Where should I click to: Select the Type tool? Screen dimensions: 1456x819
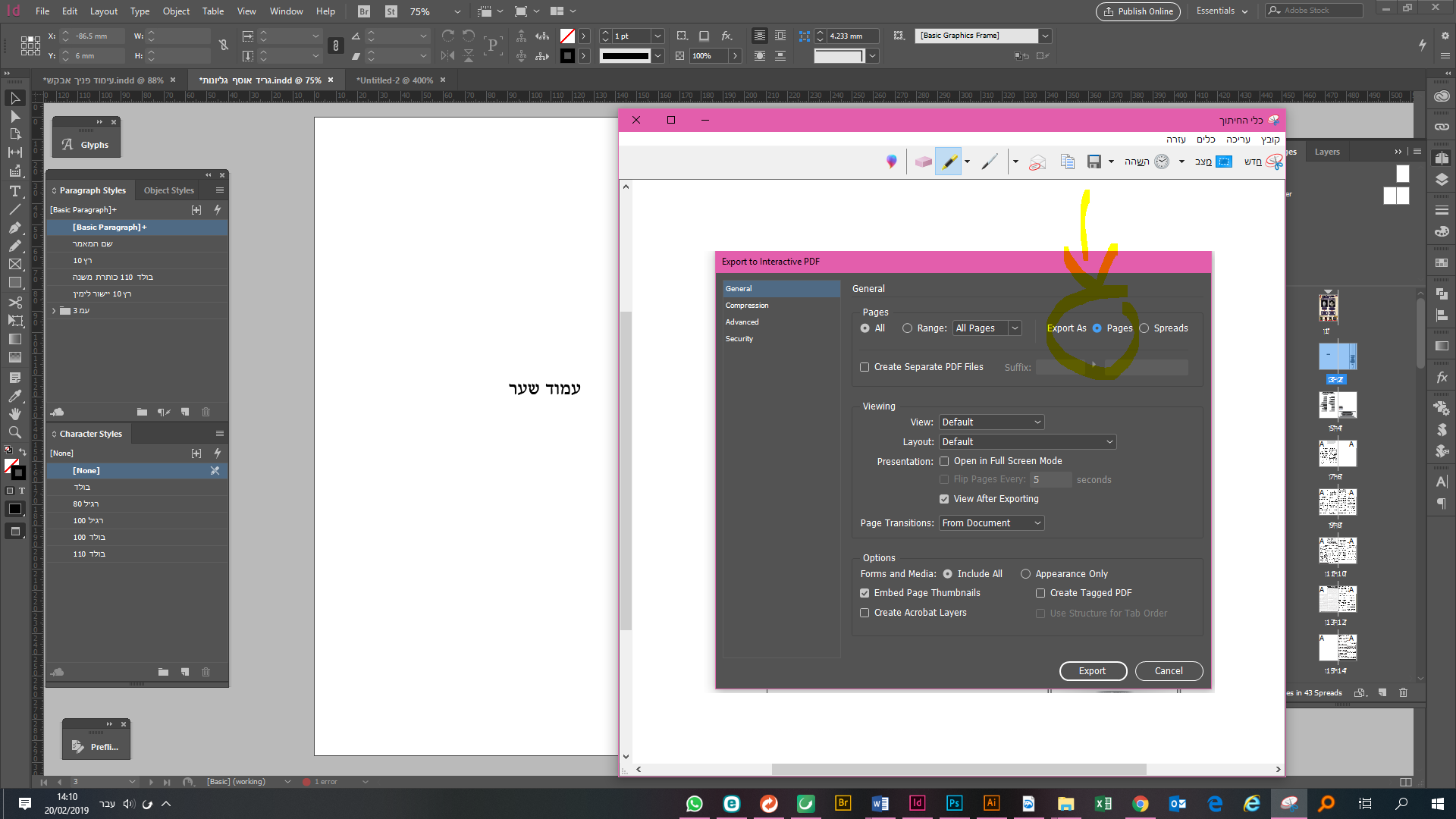pyautogui.click(x=14, y=191)
